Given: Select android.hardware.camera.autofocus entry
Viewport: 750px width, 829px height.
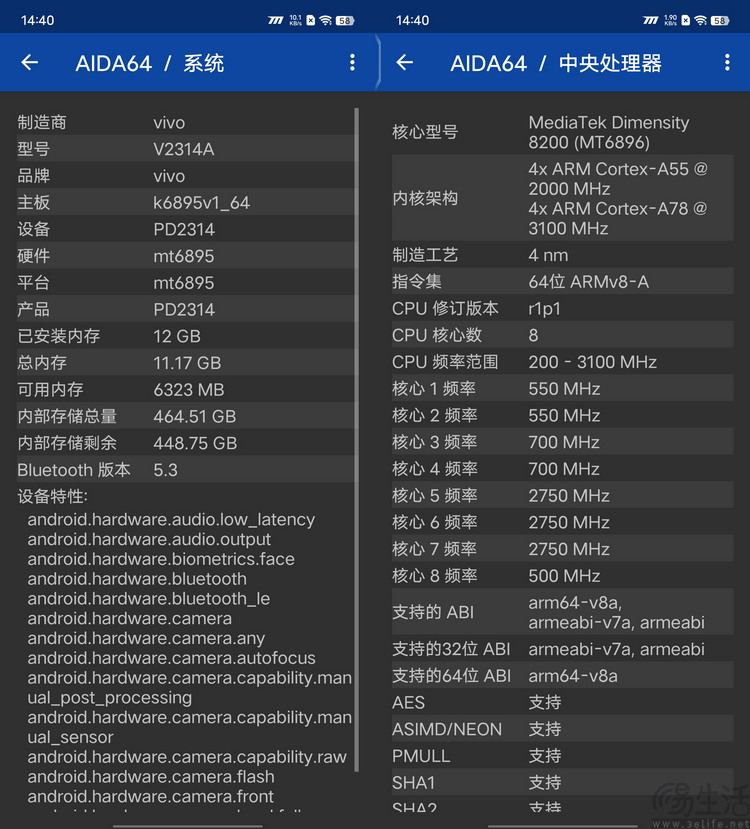Looking at the screenshot, I should (171, 658).
